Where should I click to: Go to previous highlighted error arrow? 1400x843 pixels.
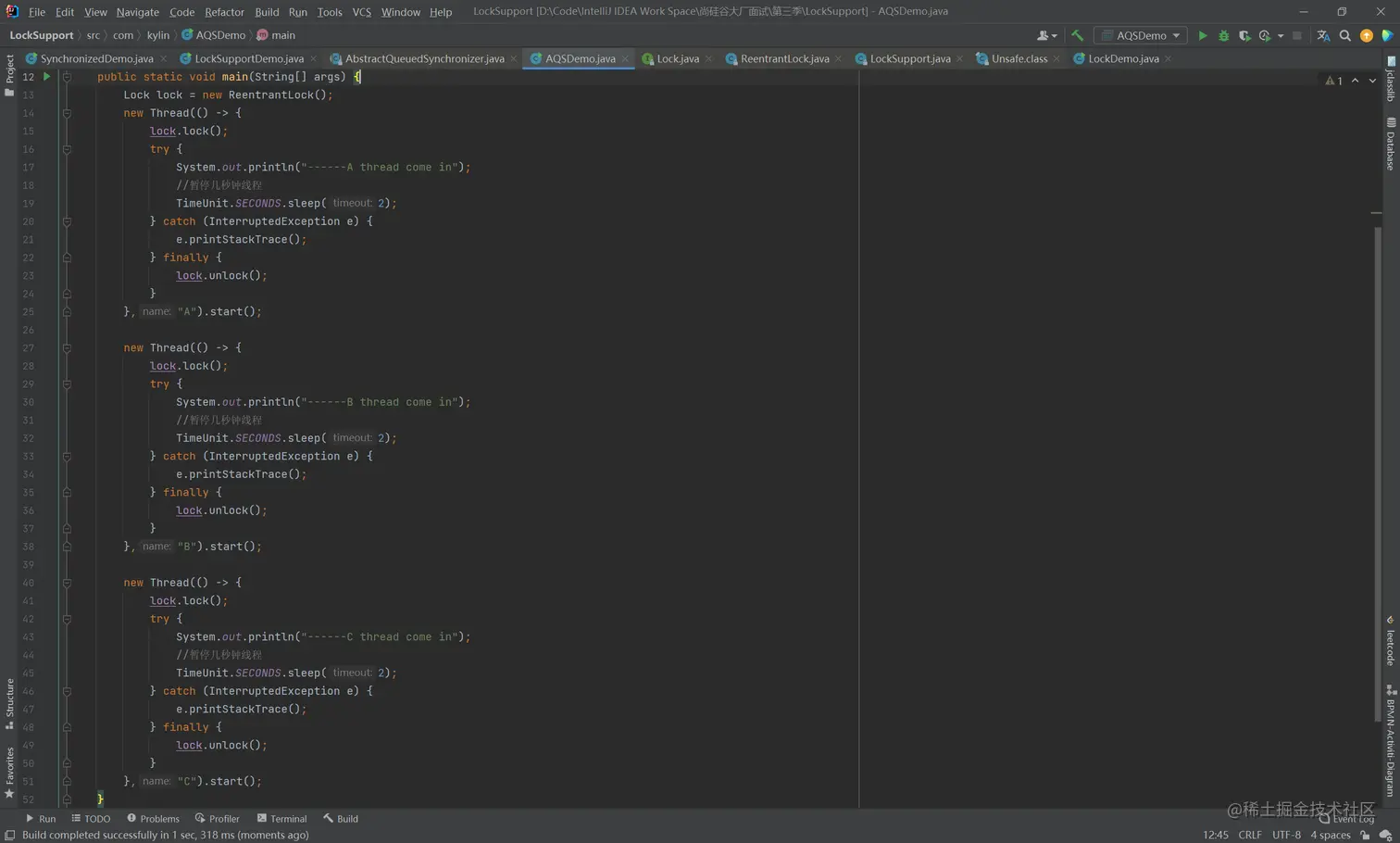[x=1356, y=82]
